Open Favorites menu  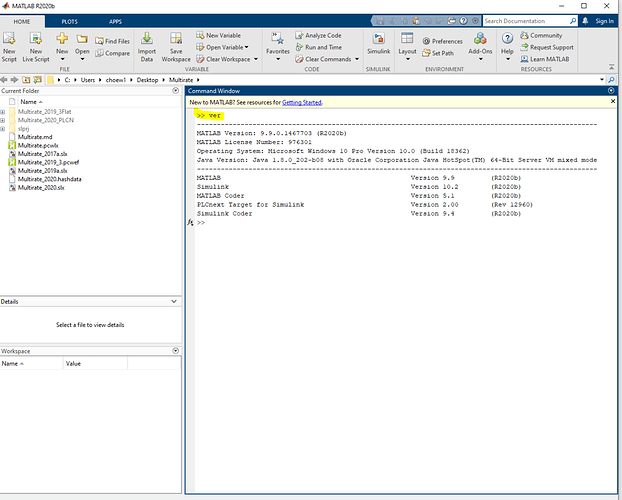coord(278,47)
